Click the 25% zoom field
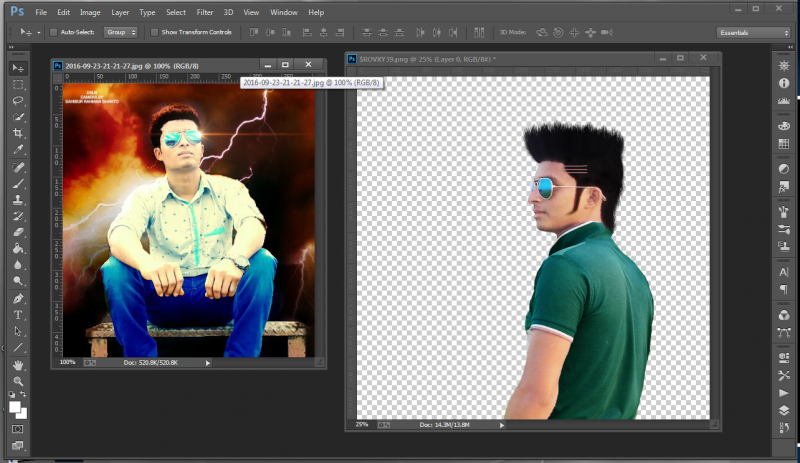The height and width of the screenshot is (463, 800). [x=361, y=425]
